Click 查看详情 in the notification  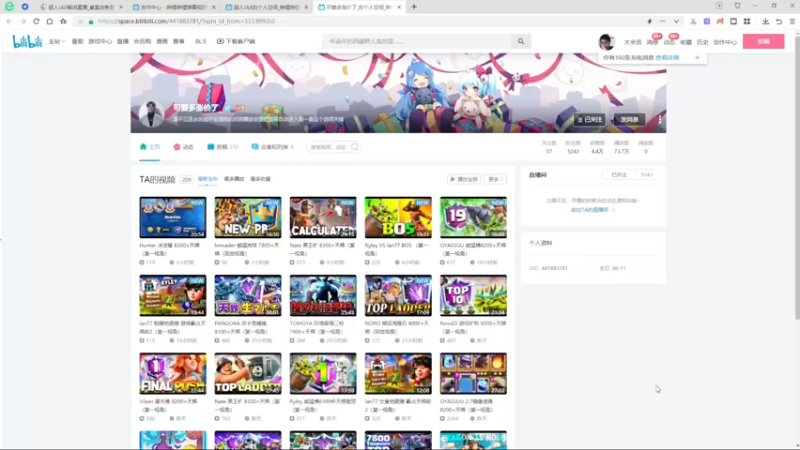[x=667, y=58]
